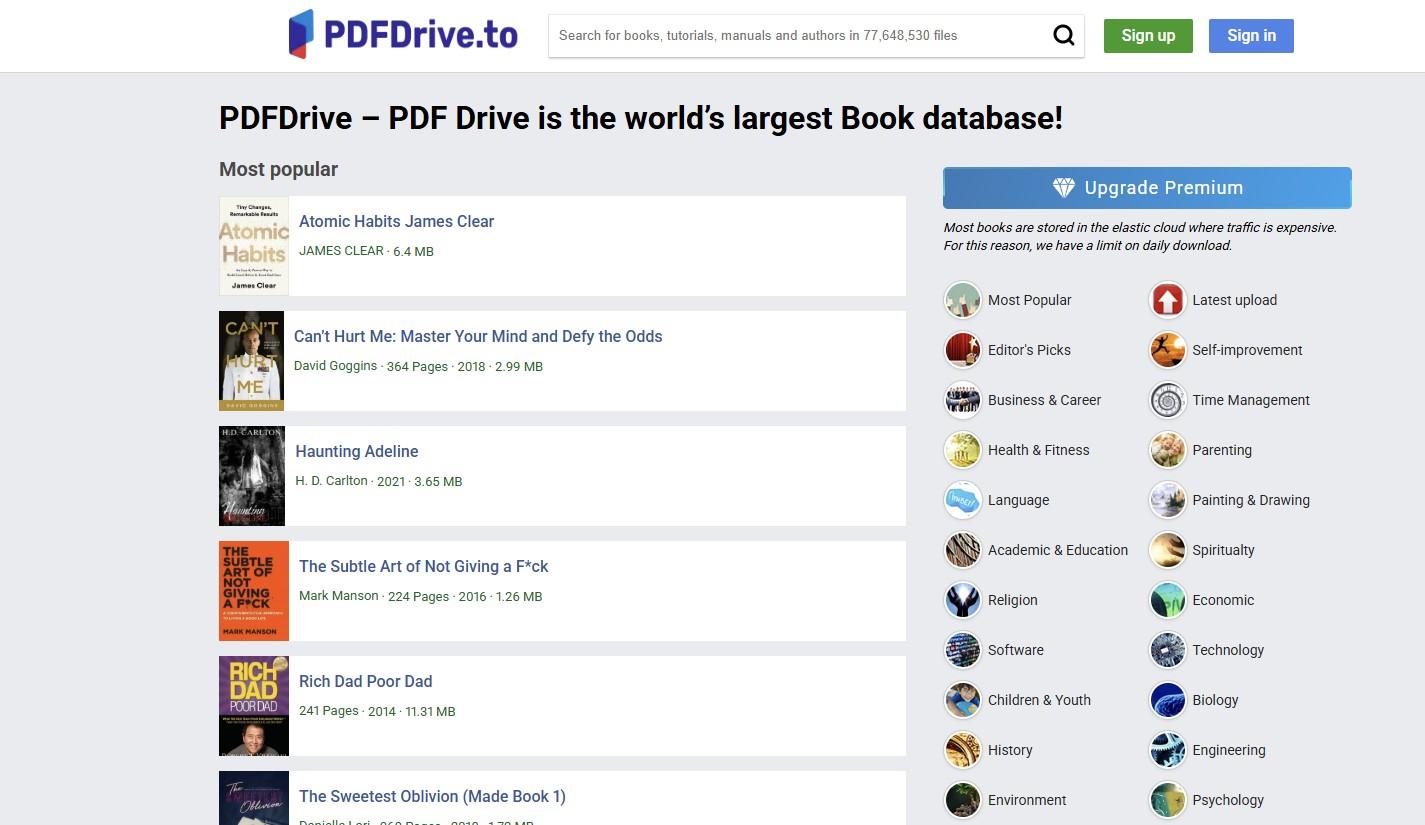
Task: Click the blue Sign in button
Action: (x=1251, y=36)
